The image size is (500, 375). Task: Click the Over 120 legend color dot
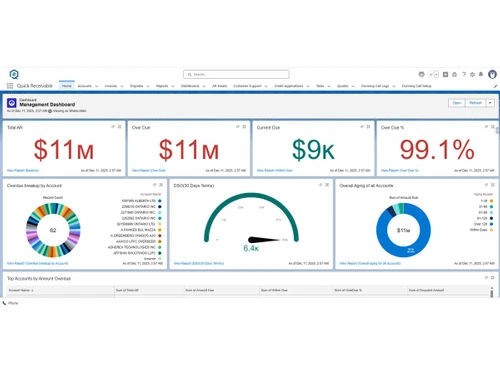coord(491,224)
